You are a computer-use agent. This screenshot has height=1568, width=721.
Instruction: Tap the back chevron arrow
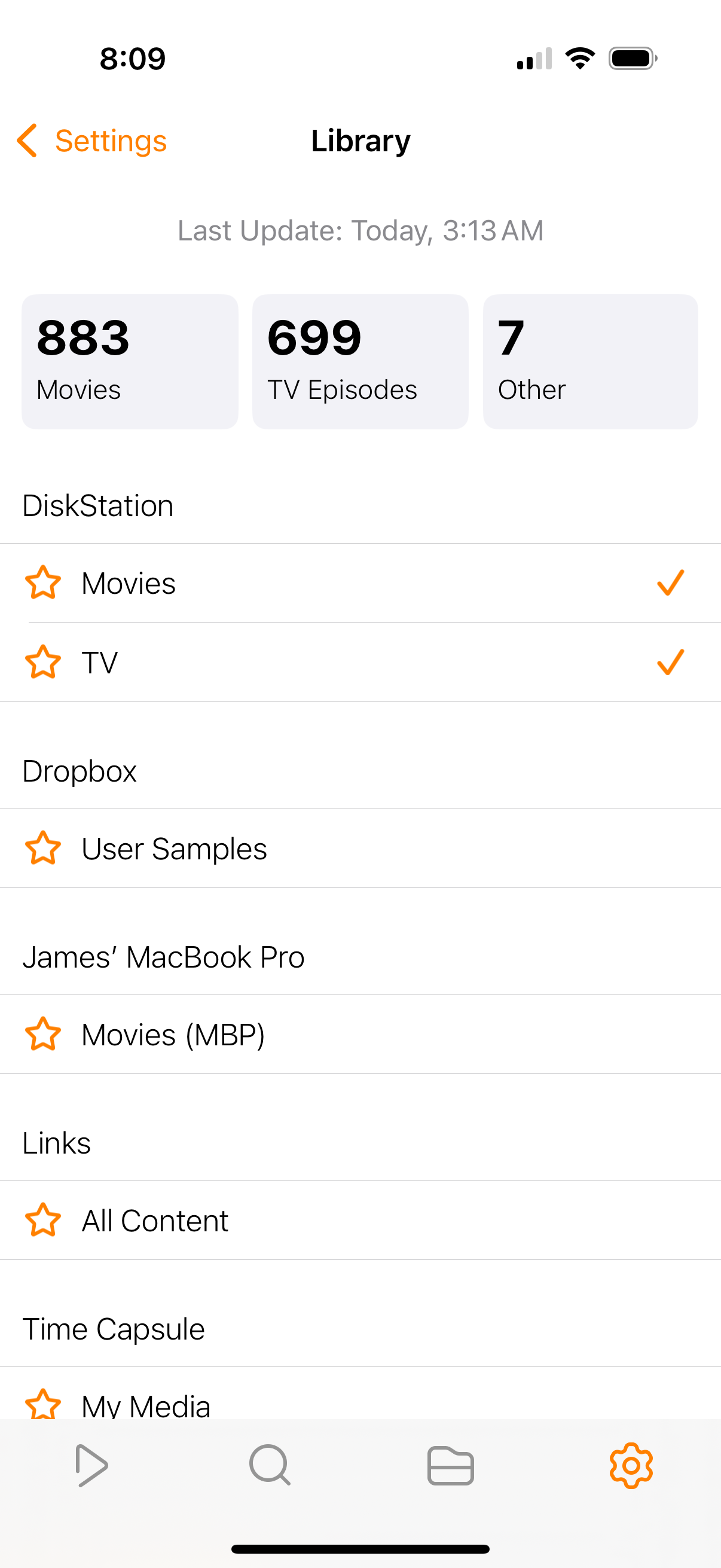click(28, 141)
